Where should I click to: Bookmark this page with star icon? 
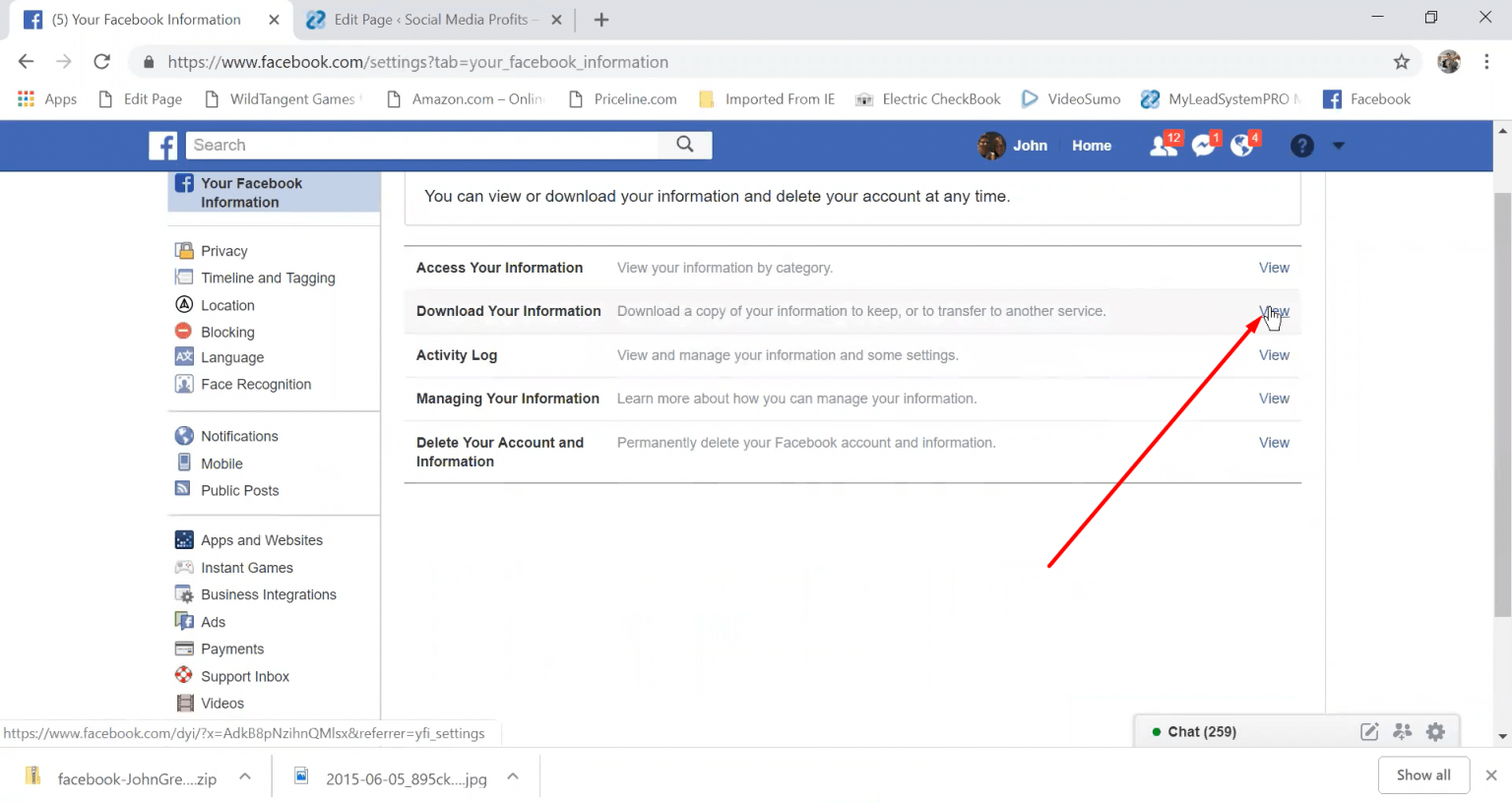[1402, 62]
